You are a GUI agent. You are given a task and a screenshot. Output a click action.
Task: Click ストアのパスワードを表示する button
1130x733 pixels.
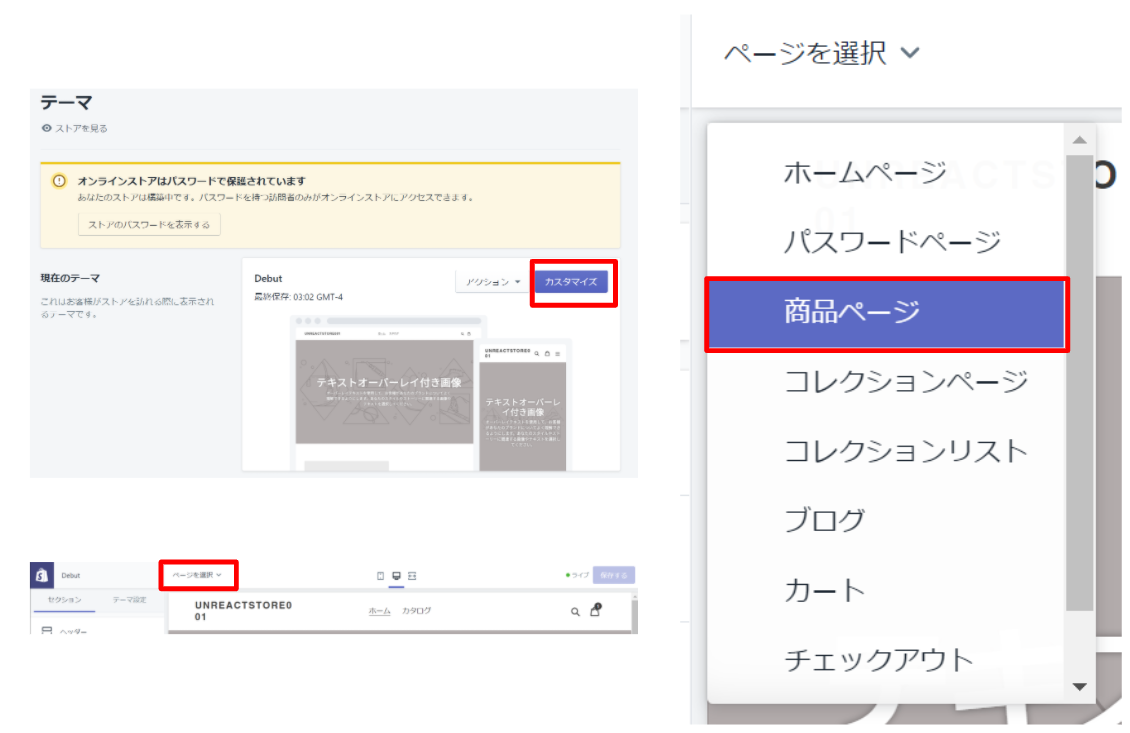point(149,225)
